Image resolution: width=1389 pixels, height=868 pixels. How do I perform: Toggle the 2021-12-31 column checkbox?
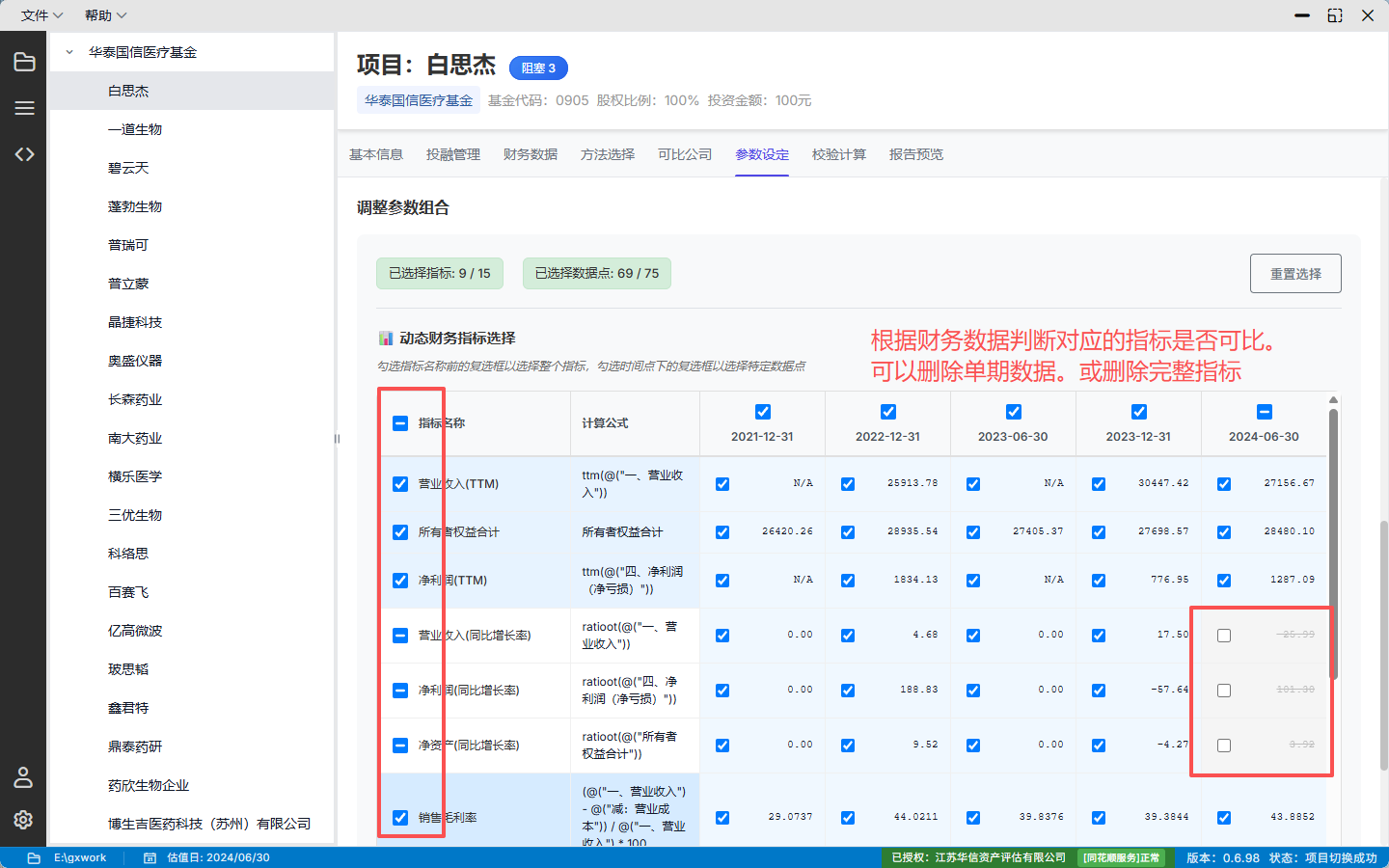click(x=763, y=412)
